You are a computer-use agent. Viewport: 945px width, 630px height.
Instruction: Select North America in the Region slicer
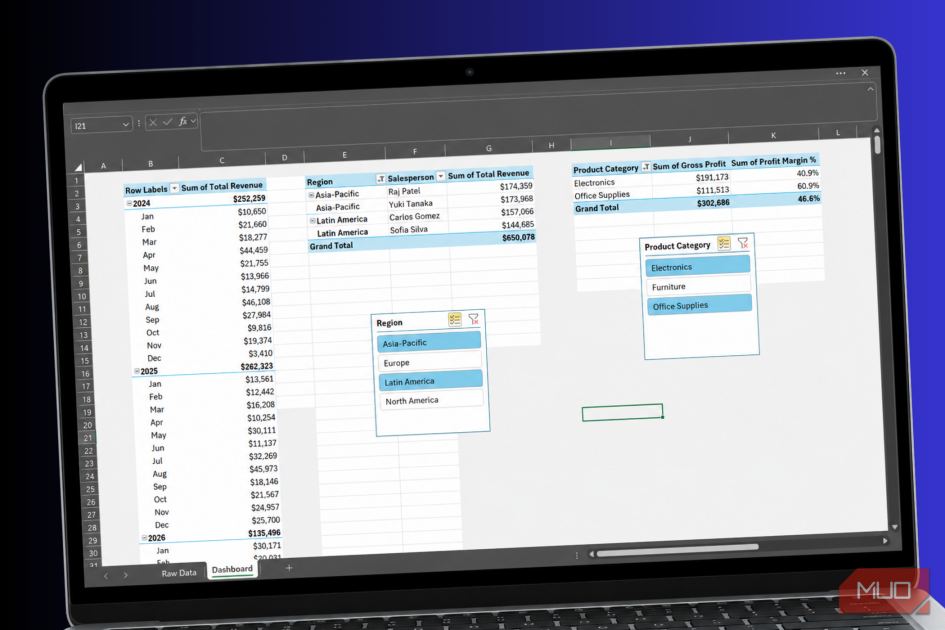click(x=432, y=400)
